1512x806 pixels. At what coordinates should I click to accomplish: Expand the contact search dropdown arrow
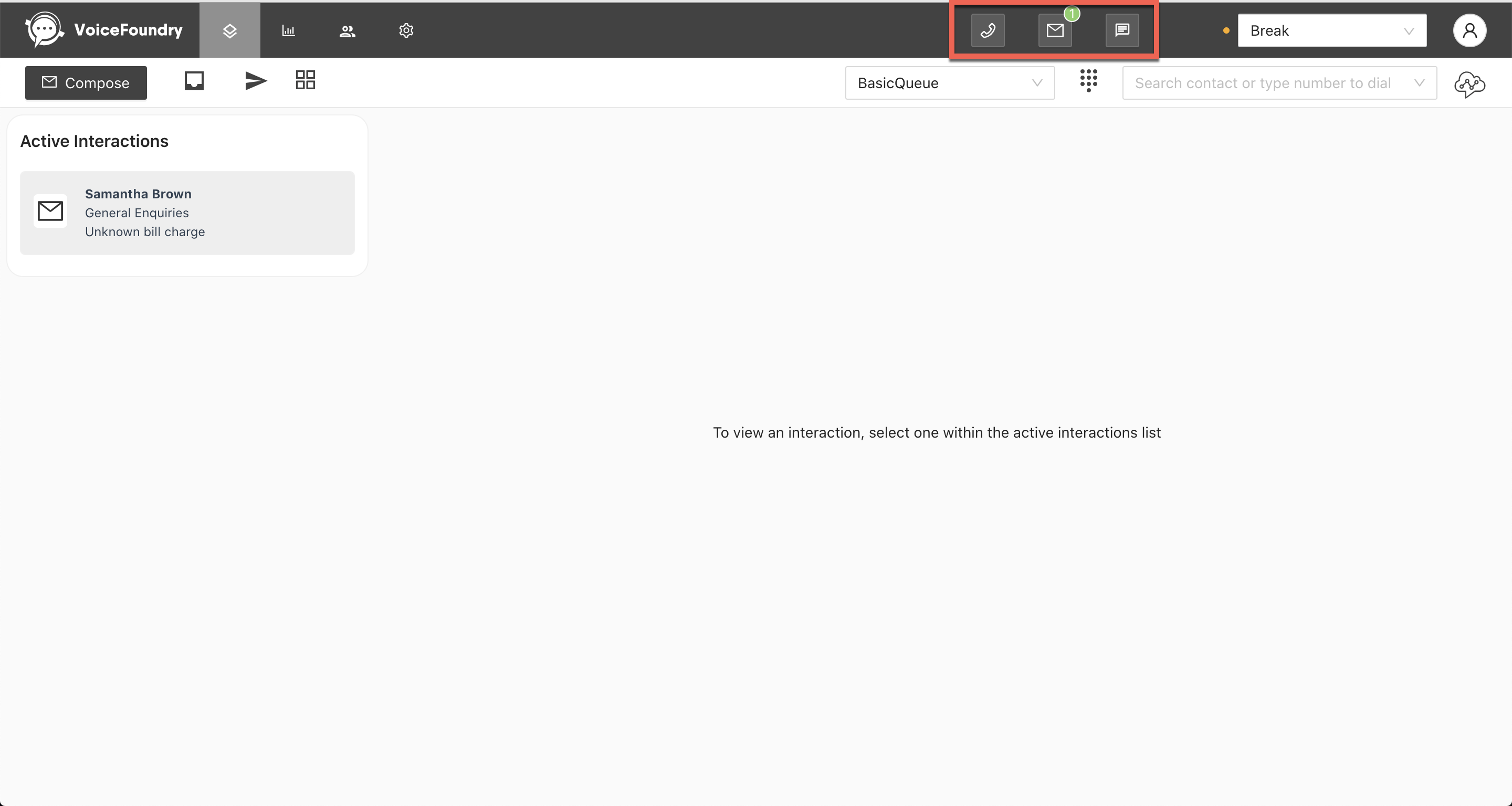point(1420,83)
